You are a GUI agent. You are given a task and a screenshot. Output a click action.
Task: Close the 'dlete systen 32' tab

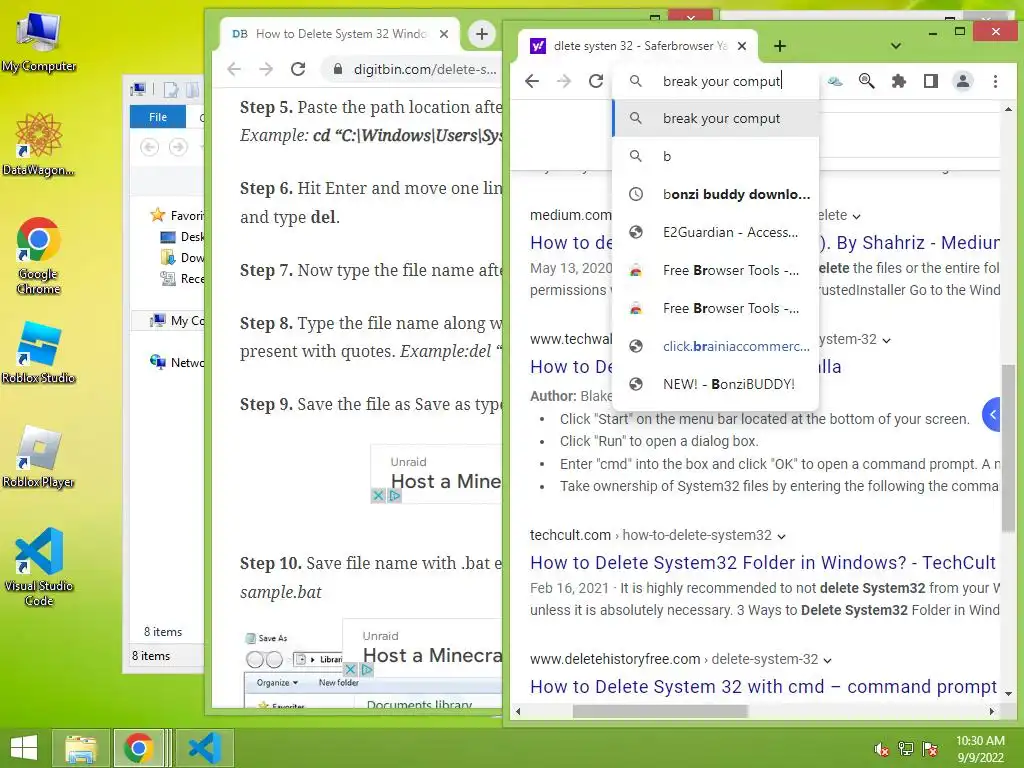[x=742, y=46]
